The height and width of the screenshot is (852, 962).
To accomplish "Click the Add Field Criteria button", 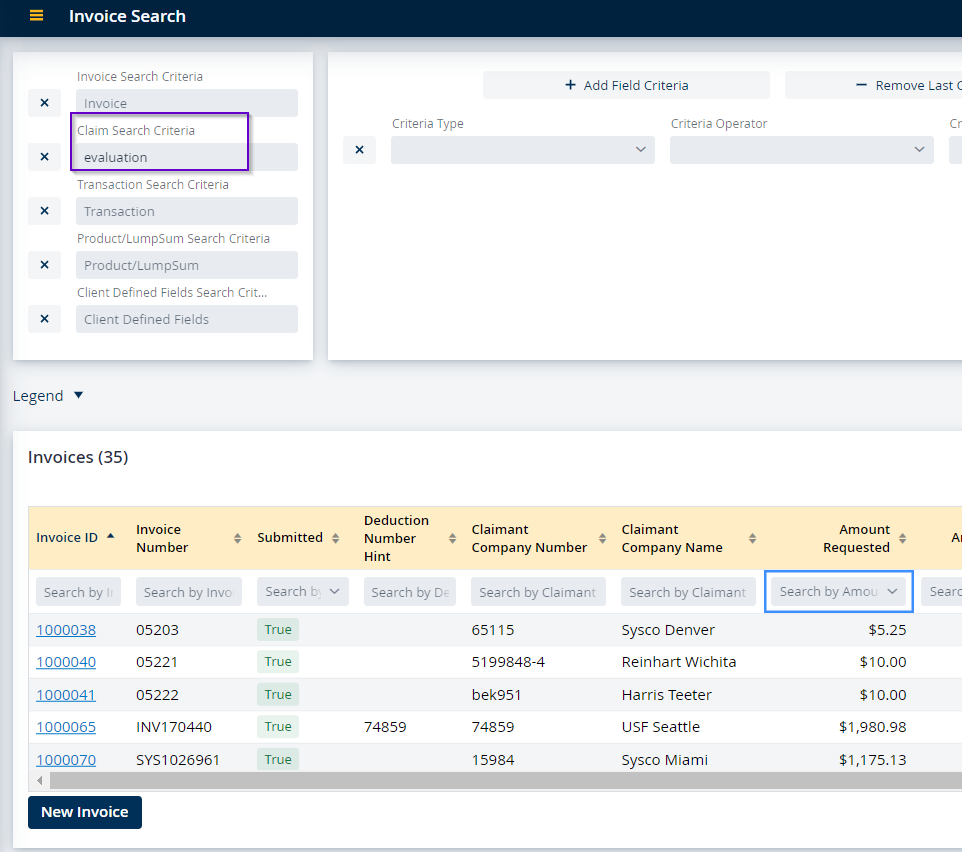I will coord(626,85).
